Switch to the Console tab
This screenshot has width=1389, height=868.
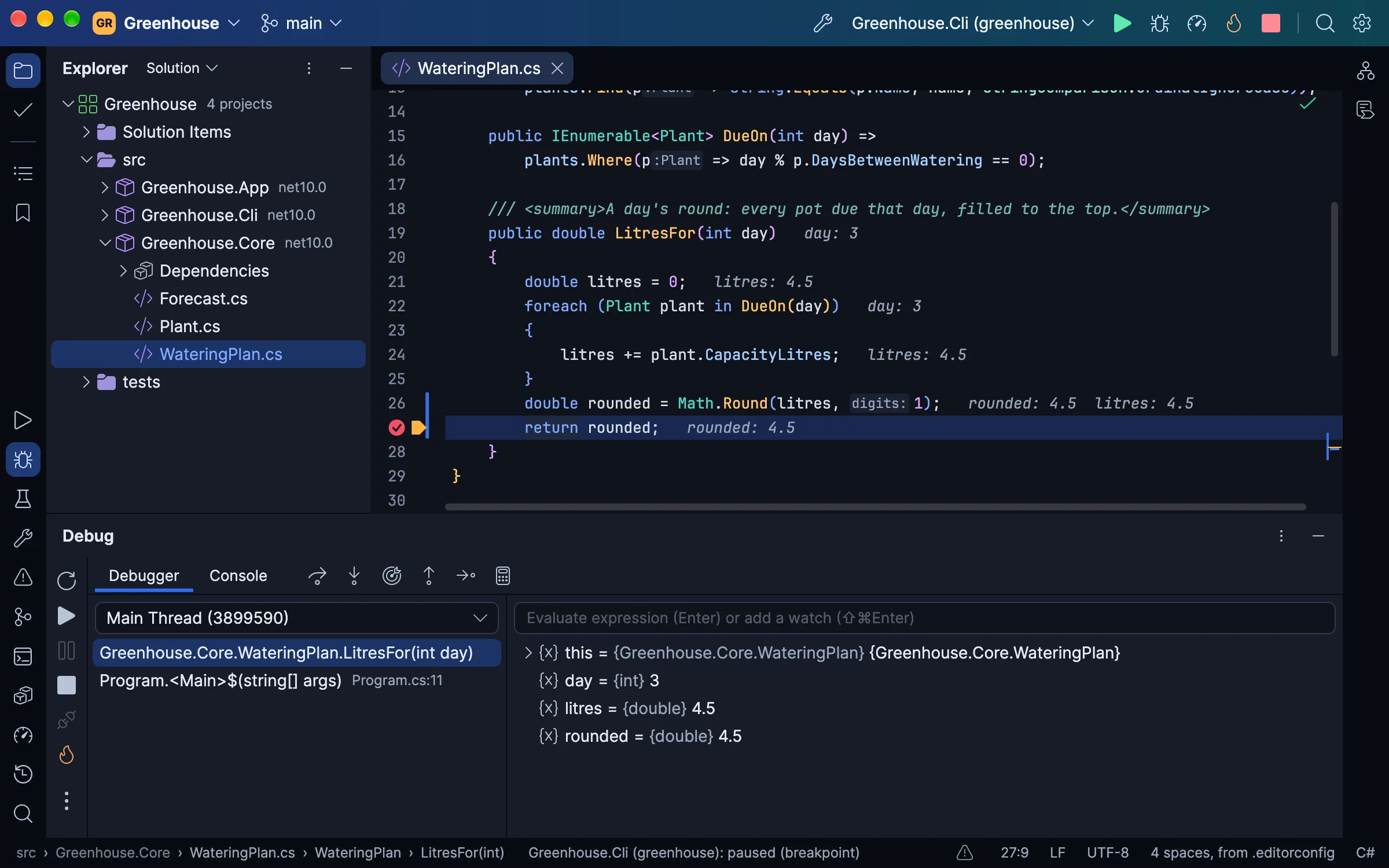[238, 576]
